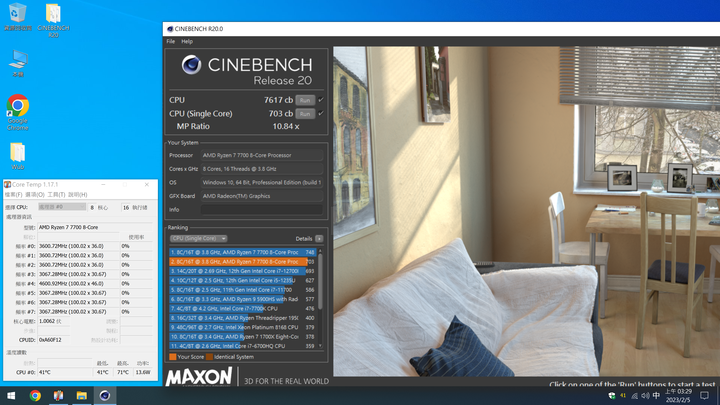Image resolution: width=720 pixels, height=405 pixels.
Task: Select the Wub folder on the desktop
Action: coord(17,156)
